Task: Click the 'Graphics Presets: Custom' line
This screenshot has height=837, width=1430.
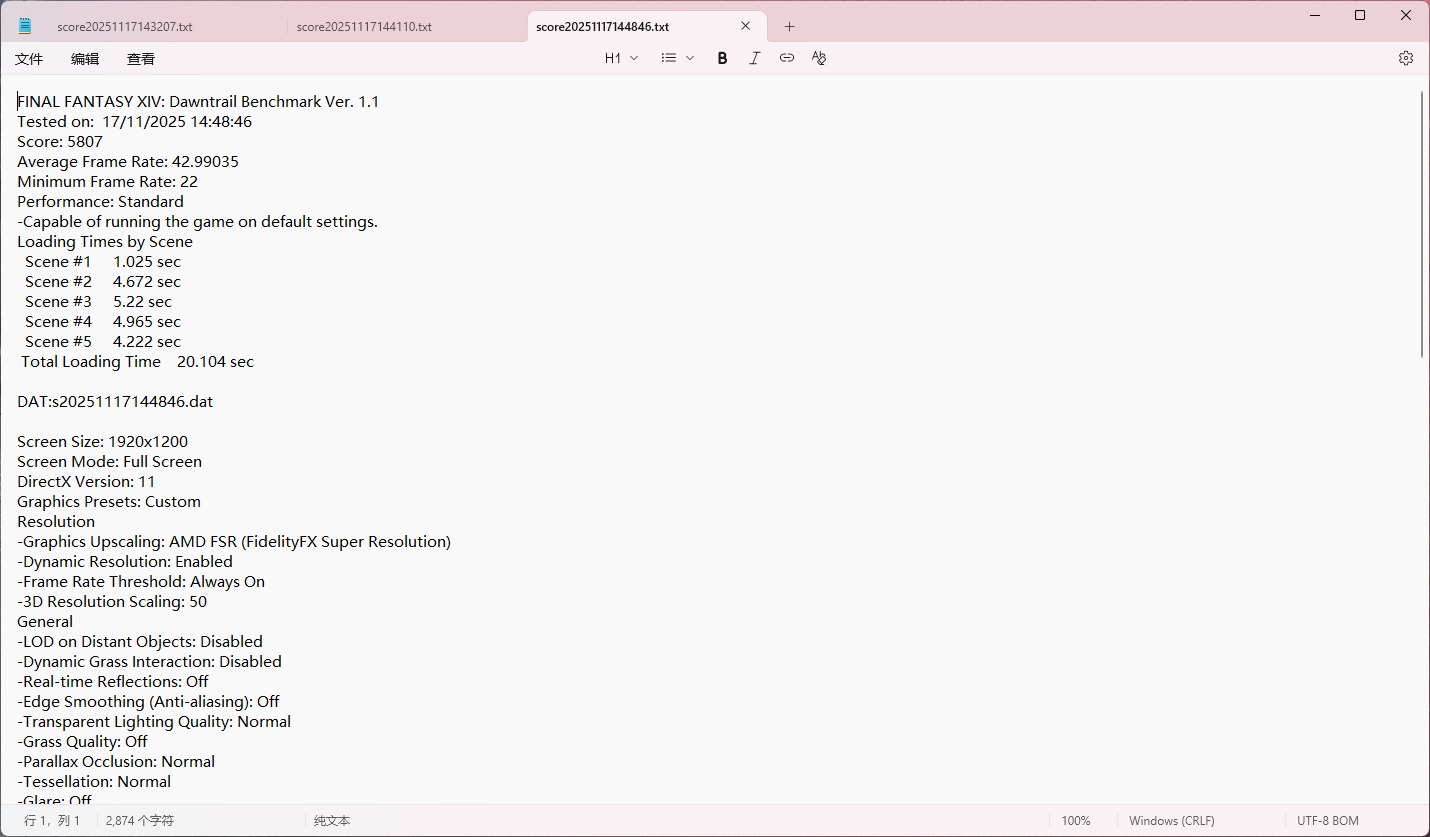Action: (109, 501)
